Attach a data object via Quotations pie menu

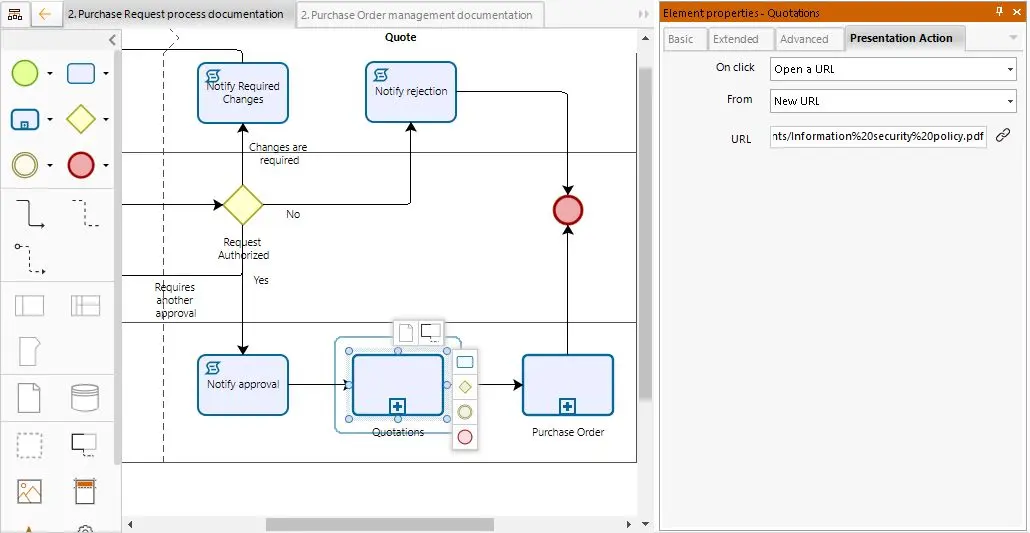click(x=406, y=333)
